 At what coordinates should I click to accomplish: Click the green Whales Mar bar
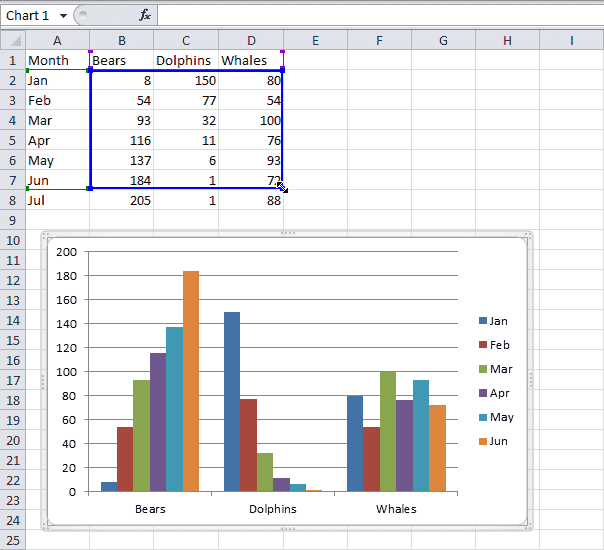point(388,431)
